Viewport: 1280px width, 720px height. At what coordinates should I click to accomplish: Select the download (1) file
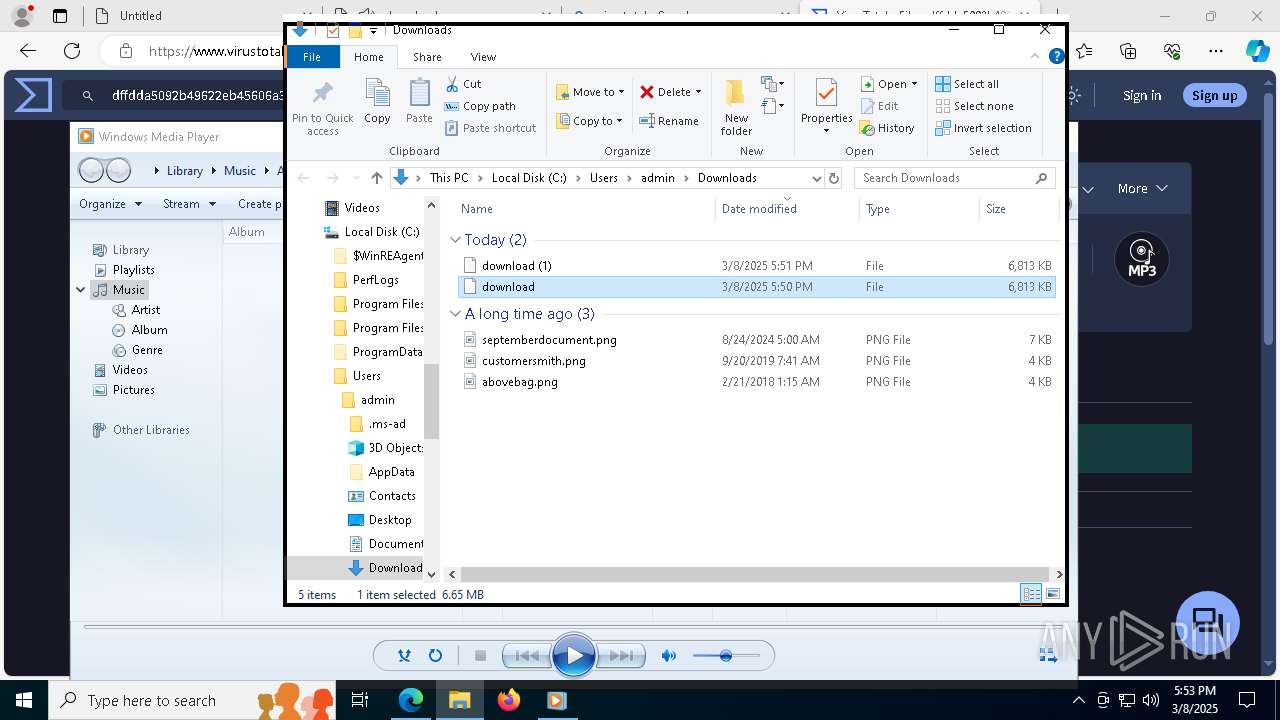(756, 266)
